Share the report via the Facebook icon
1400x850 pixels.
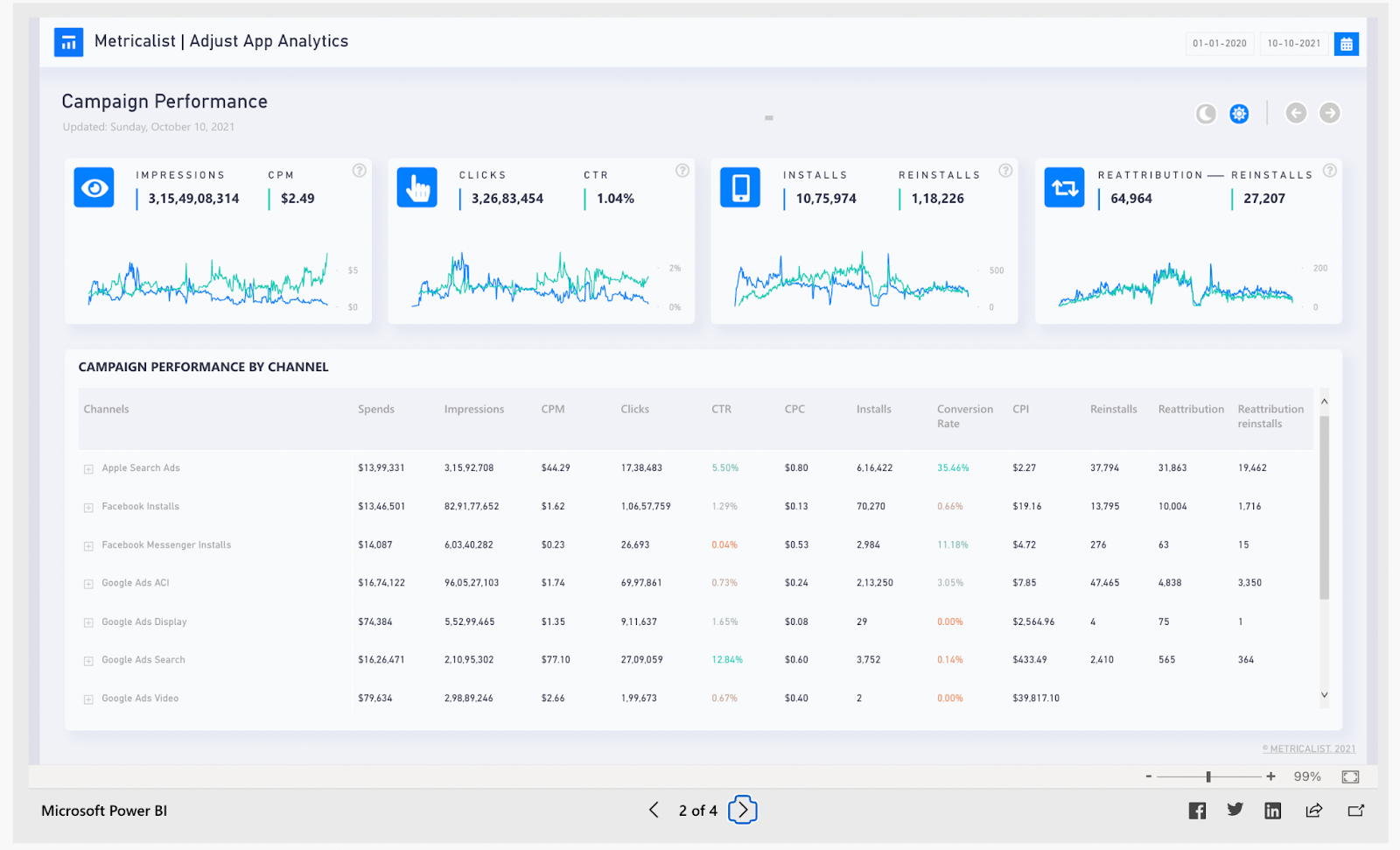(1196, 810)
